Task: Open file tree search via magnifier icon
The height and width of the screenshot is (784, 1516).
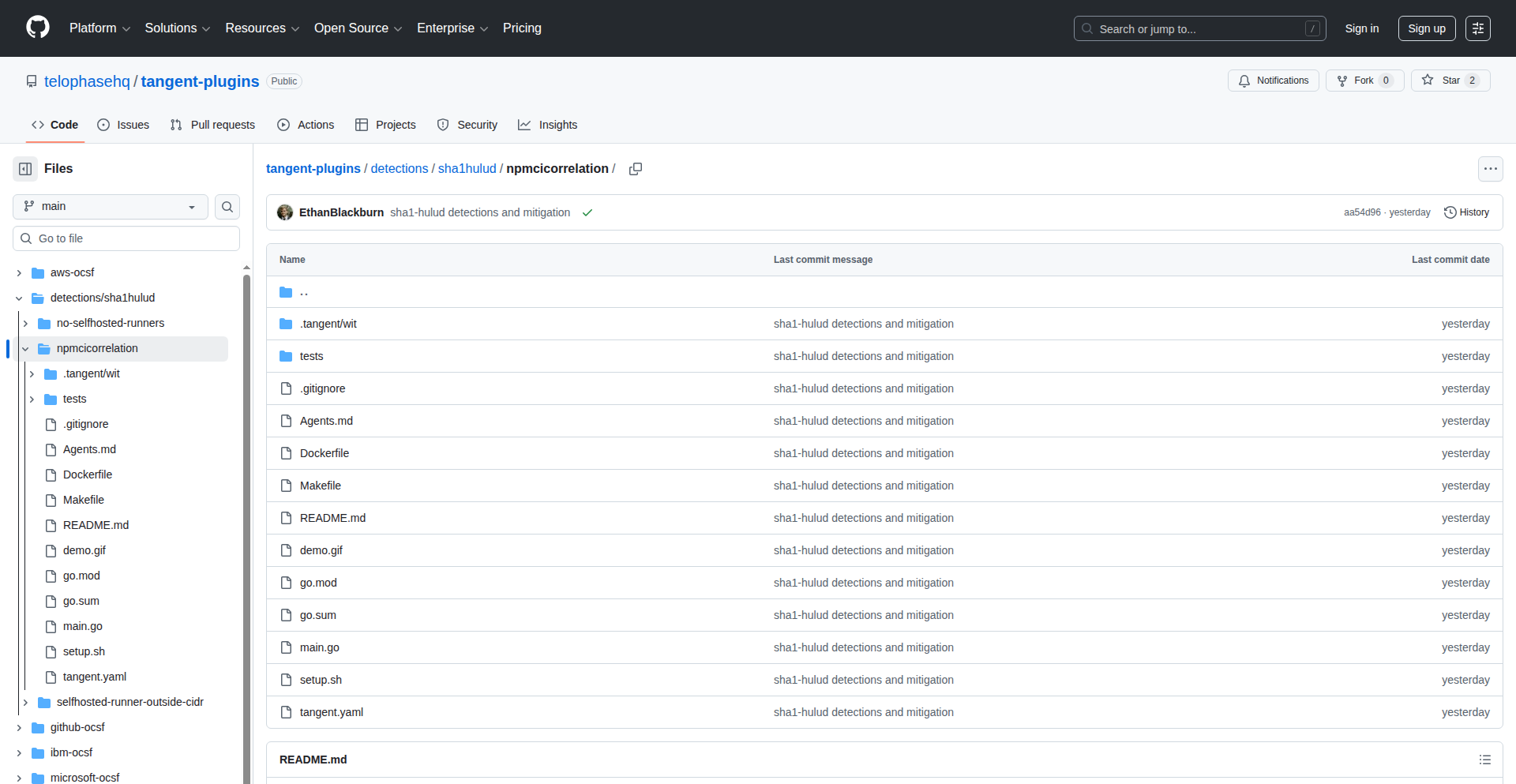Action: [x=227, y=206]
